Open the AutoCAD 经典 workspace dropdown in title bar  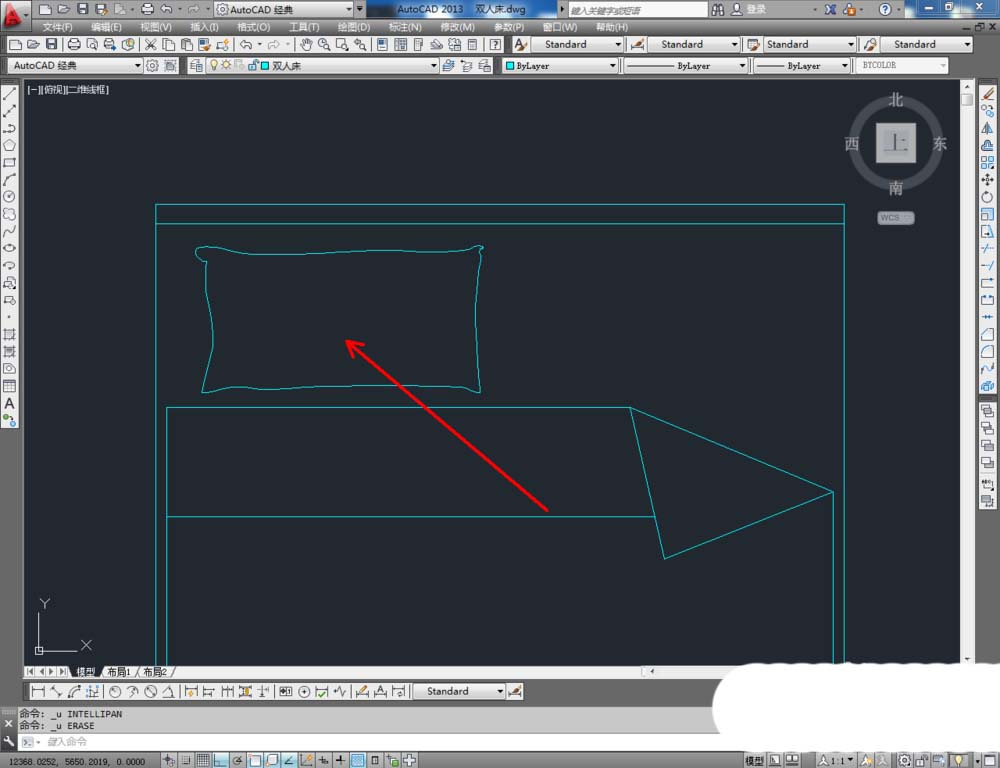point(284,9)
